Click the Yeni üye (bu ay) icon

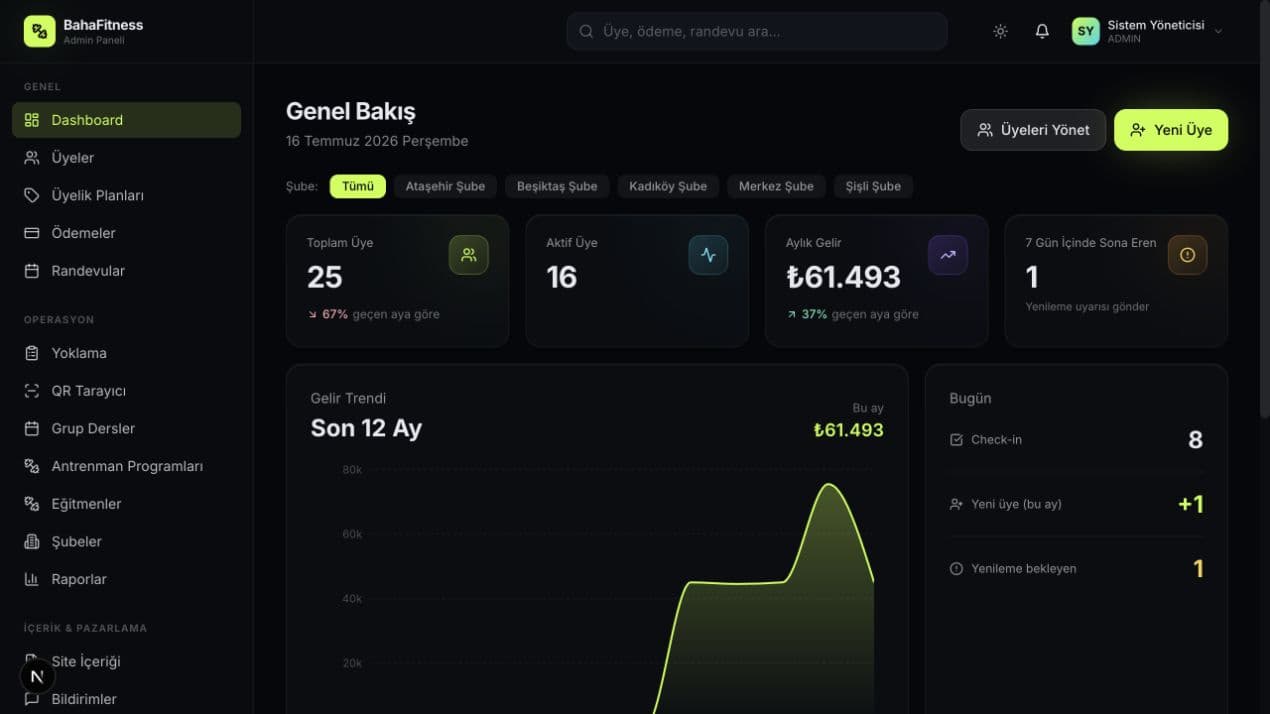click(956, 504)
